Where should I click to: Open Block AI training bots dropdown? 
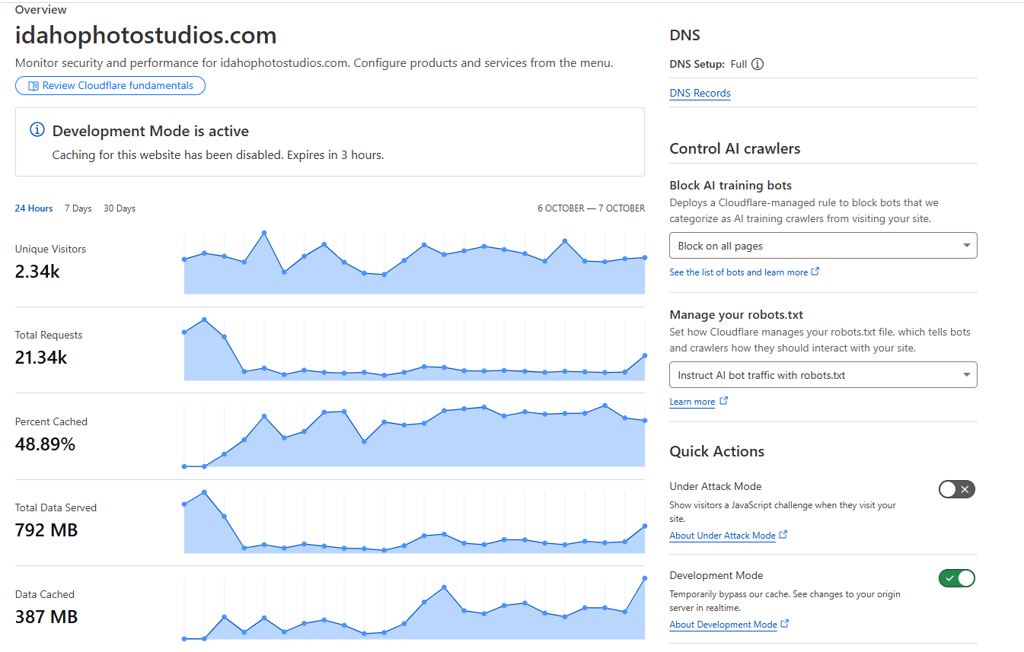(823, 246)
